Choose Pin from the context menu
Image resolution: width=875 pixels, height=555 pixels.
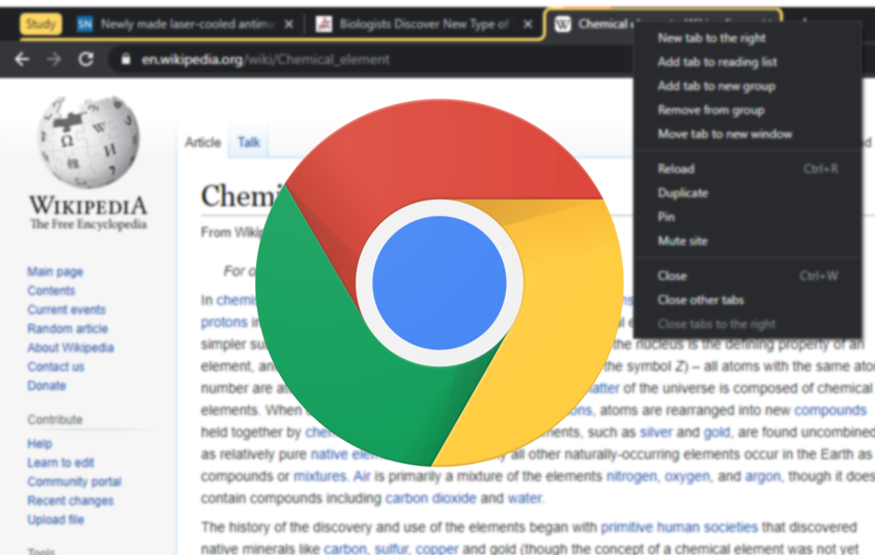point(748,217)
